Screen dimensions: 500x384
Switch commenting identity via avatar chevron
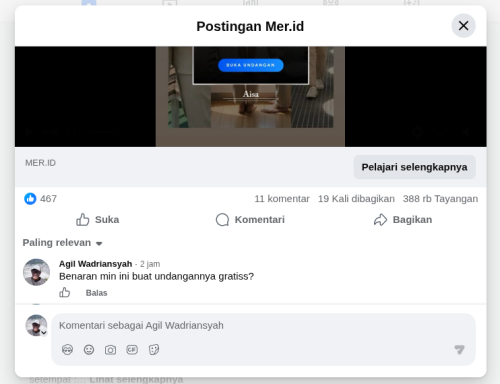pos(44,333)
